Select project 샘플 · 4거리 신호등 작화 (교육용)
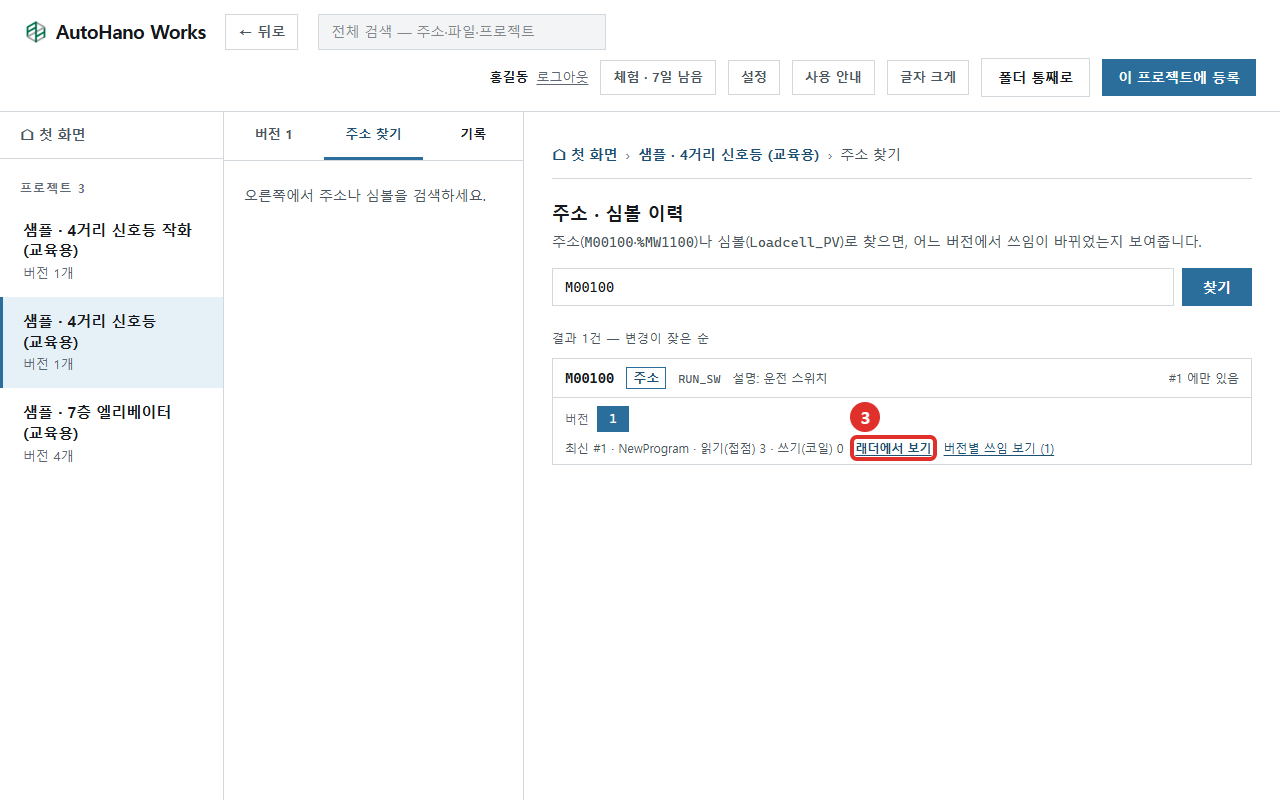This screenshot has height=800, width=1280. tap(111, 251)
